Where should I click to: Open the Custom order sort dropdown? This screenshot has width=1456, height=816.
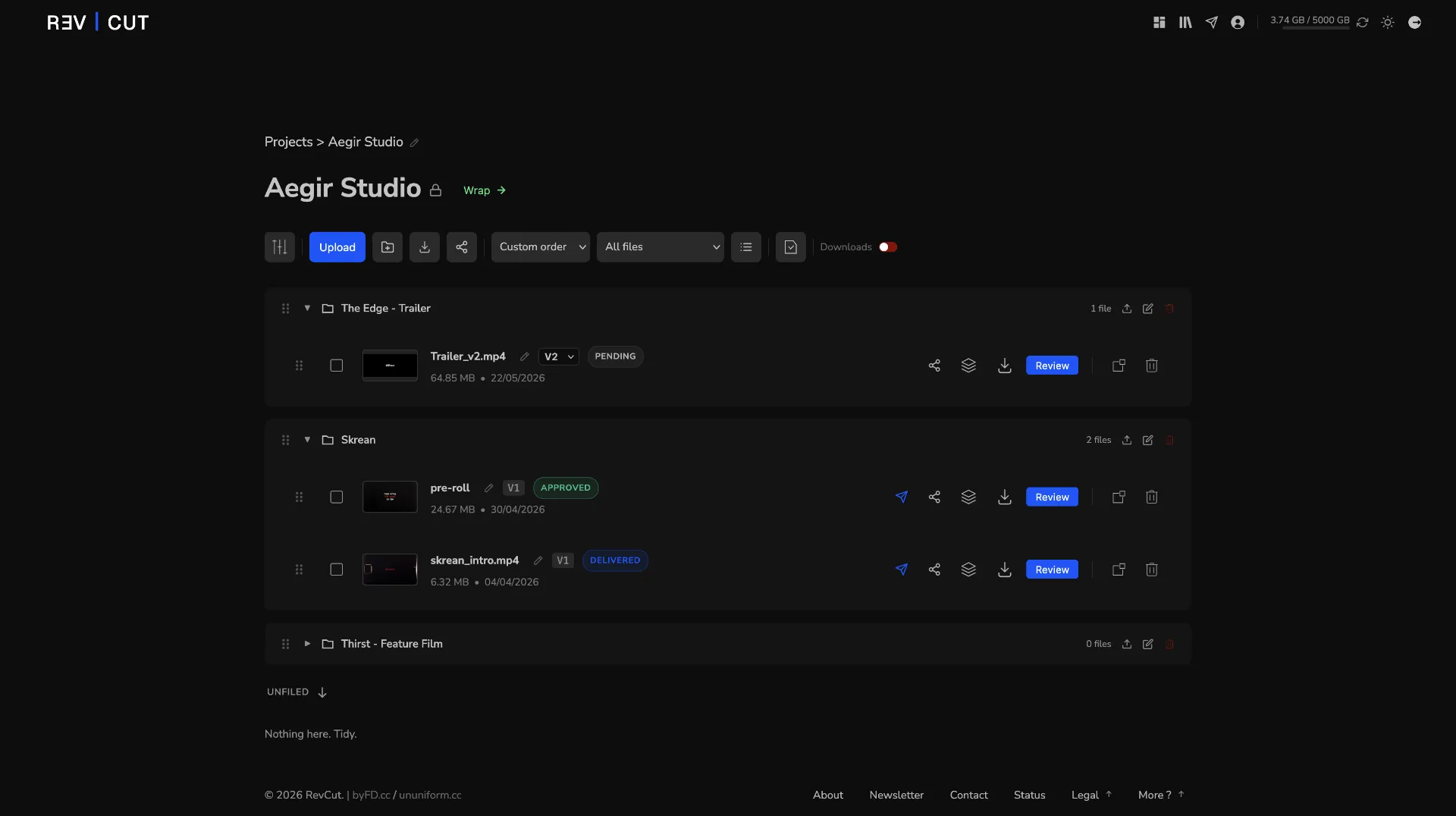point(541,247)
